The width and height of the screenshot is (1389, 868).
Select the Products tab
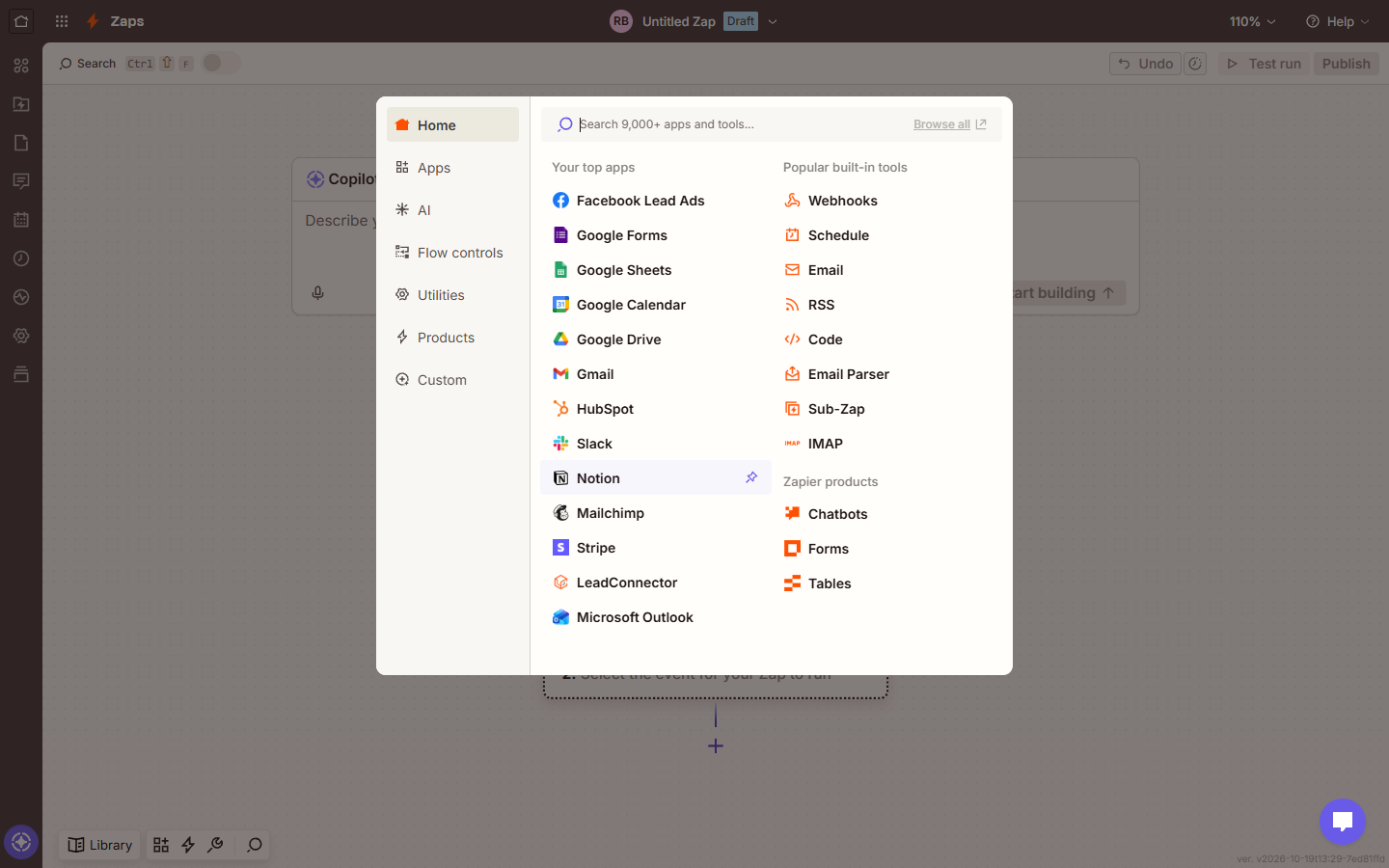point(453,338)
